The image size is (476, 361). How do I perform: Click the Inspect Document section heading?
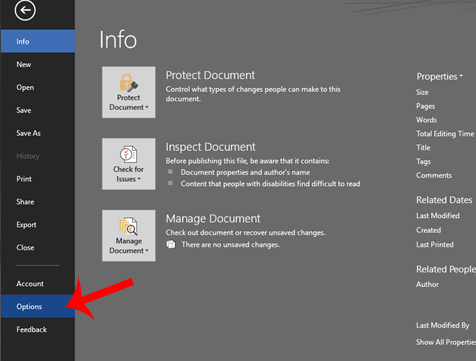tap(211, 147)
